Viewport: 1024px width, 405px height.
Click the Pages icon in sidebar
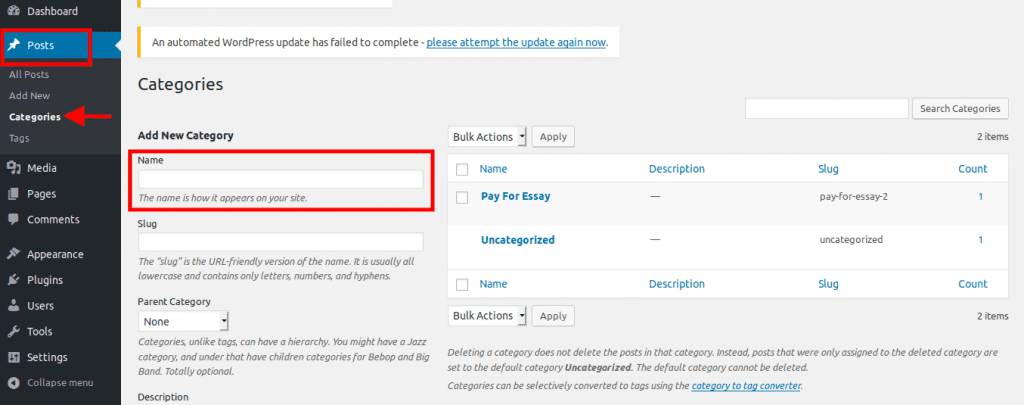14,194
